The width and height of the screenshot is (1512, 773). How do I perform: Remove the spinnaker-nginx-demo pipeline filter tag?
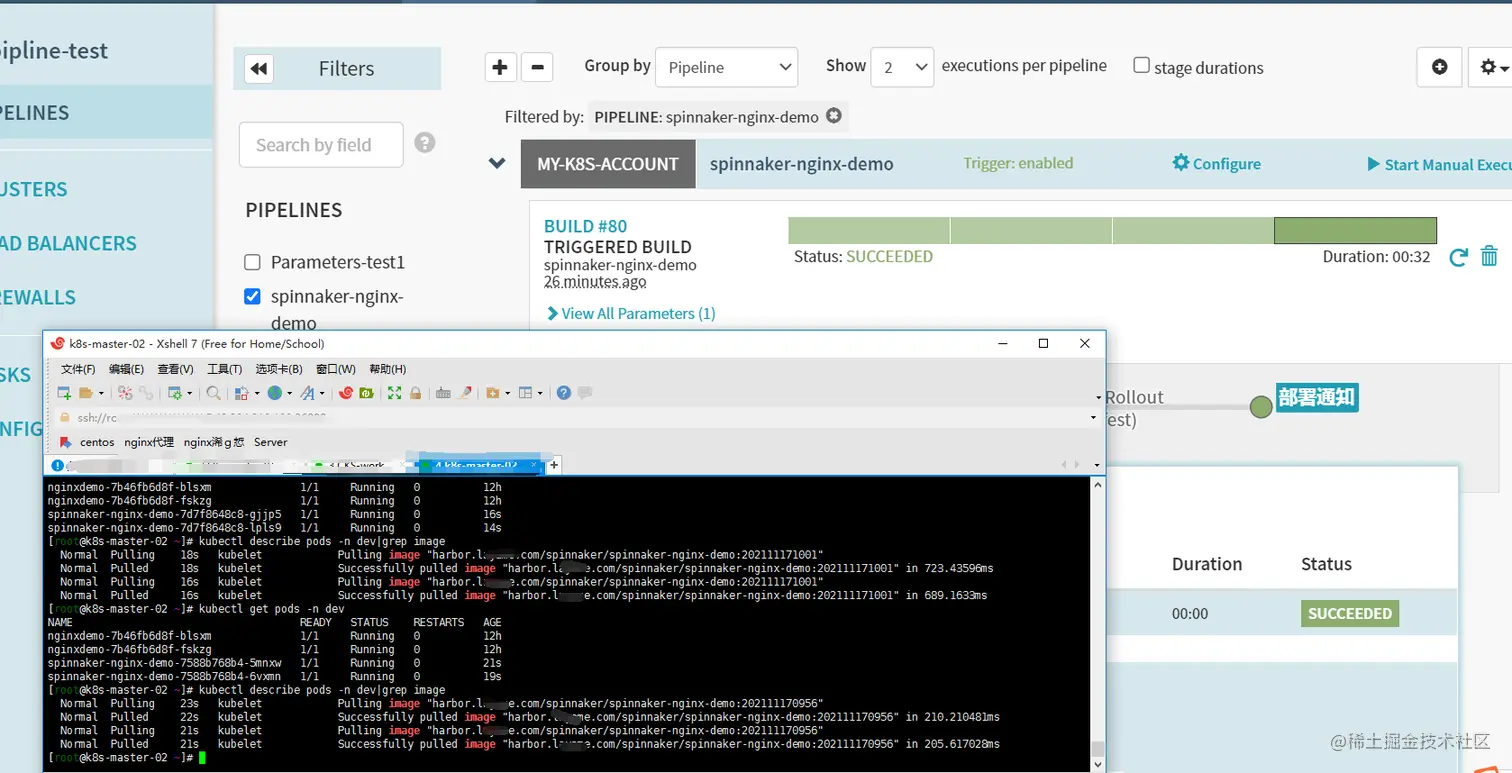click(x=833, y=116)
